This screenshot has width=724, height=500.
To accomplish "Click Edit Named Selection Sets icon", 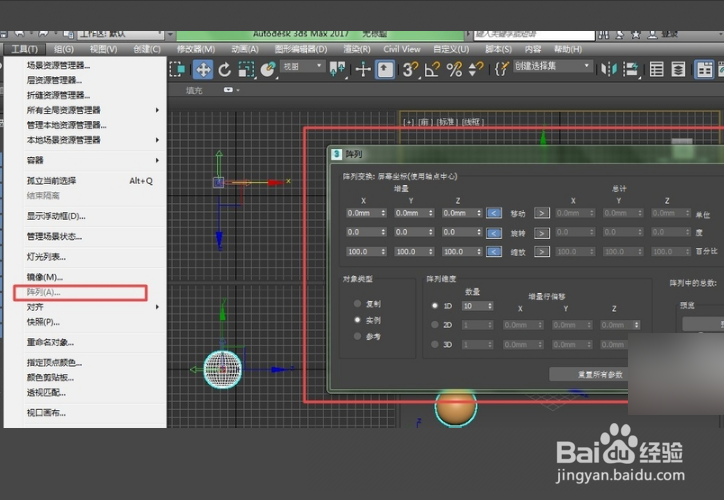I will click(501, 70).
